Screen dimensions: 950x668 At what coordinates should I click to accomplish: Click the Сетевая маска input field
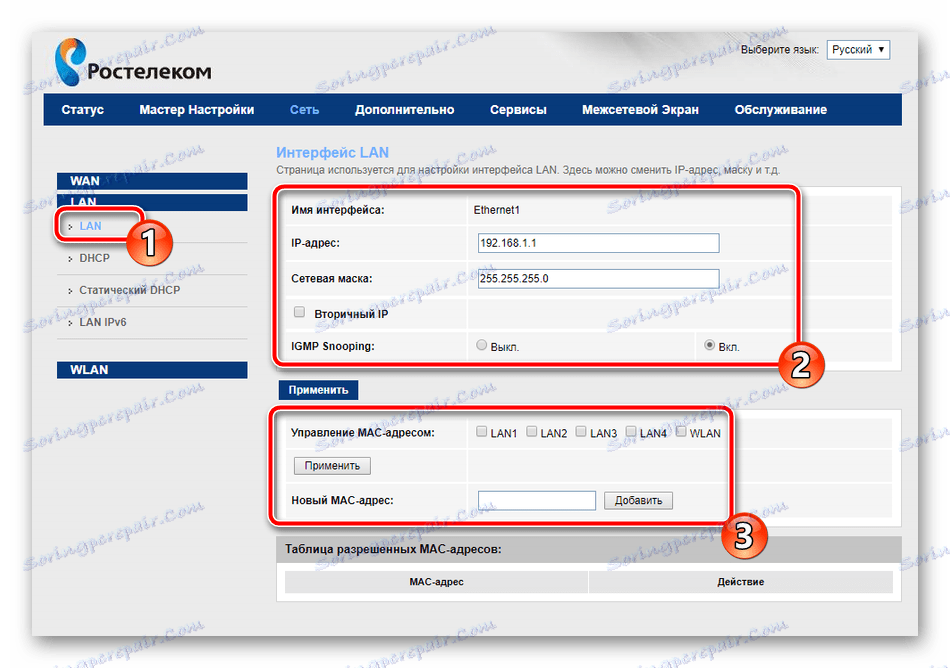[x=598, y=279]
